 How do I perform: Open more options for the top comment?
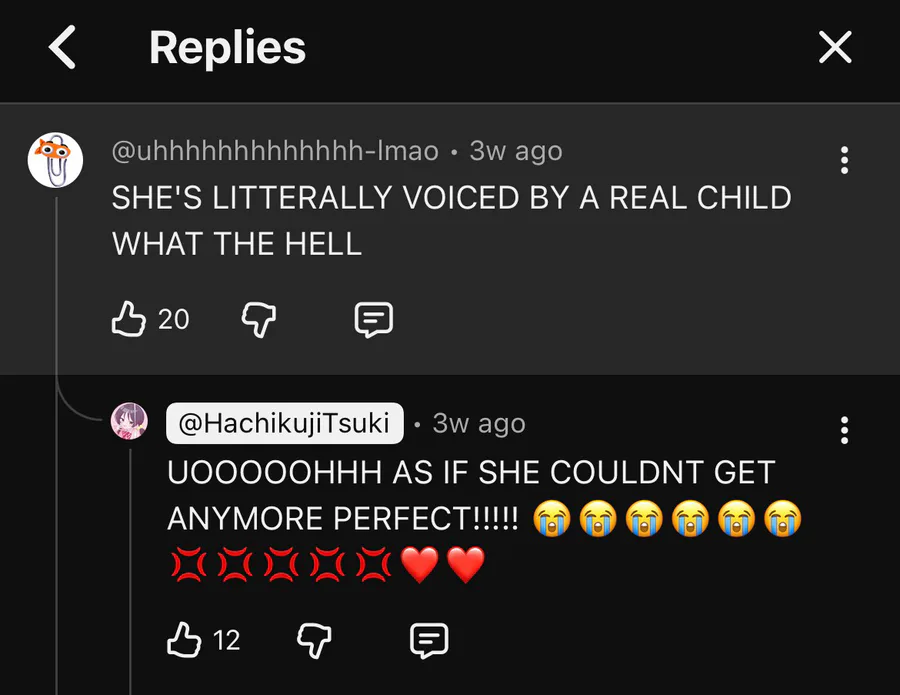point(845,160)
